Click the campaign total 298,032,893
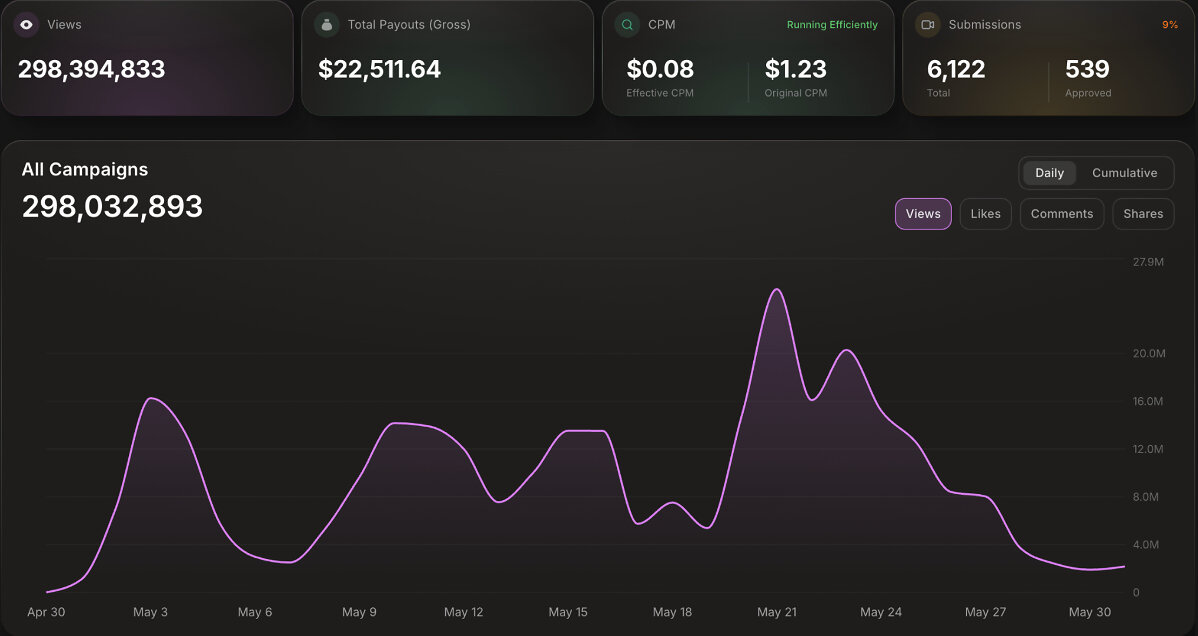Screen dimensions: 1198x636 112,206
